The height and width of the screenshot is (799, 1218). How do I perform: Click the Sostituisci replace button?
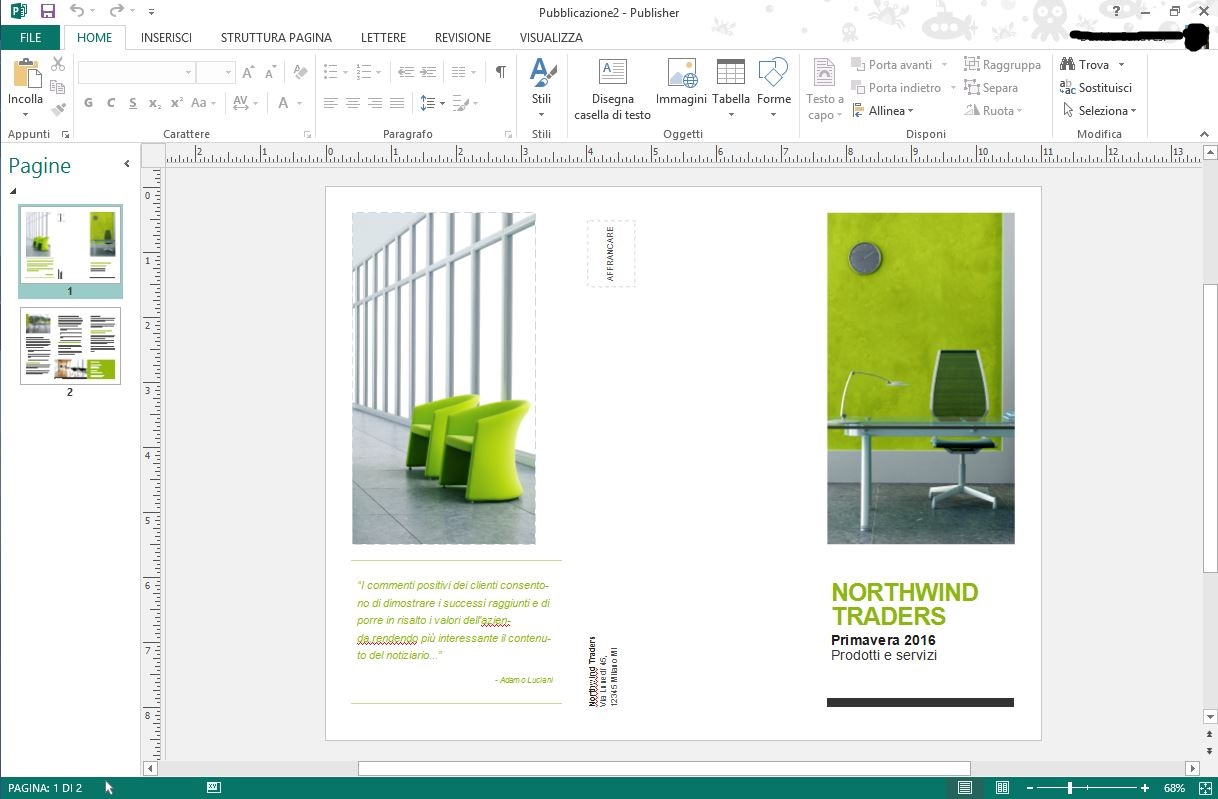pyautogui.click(x=1096, y=88)
